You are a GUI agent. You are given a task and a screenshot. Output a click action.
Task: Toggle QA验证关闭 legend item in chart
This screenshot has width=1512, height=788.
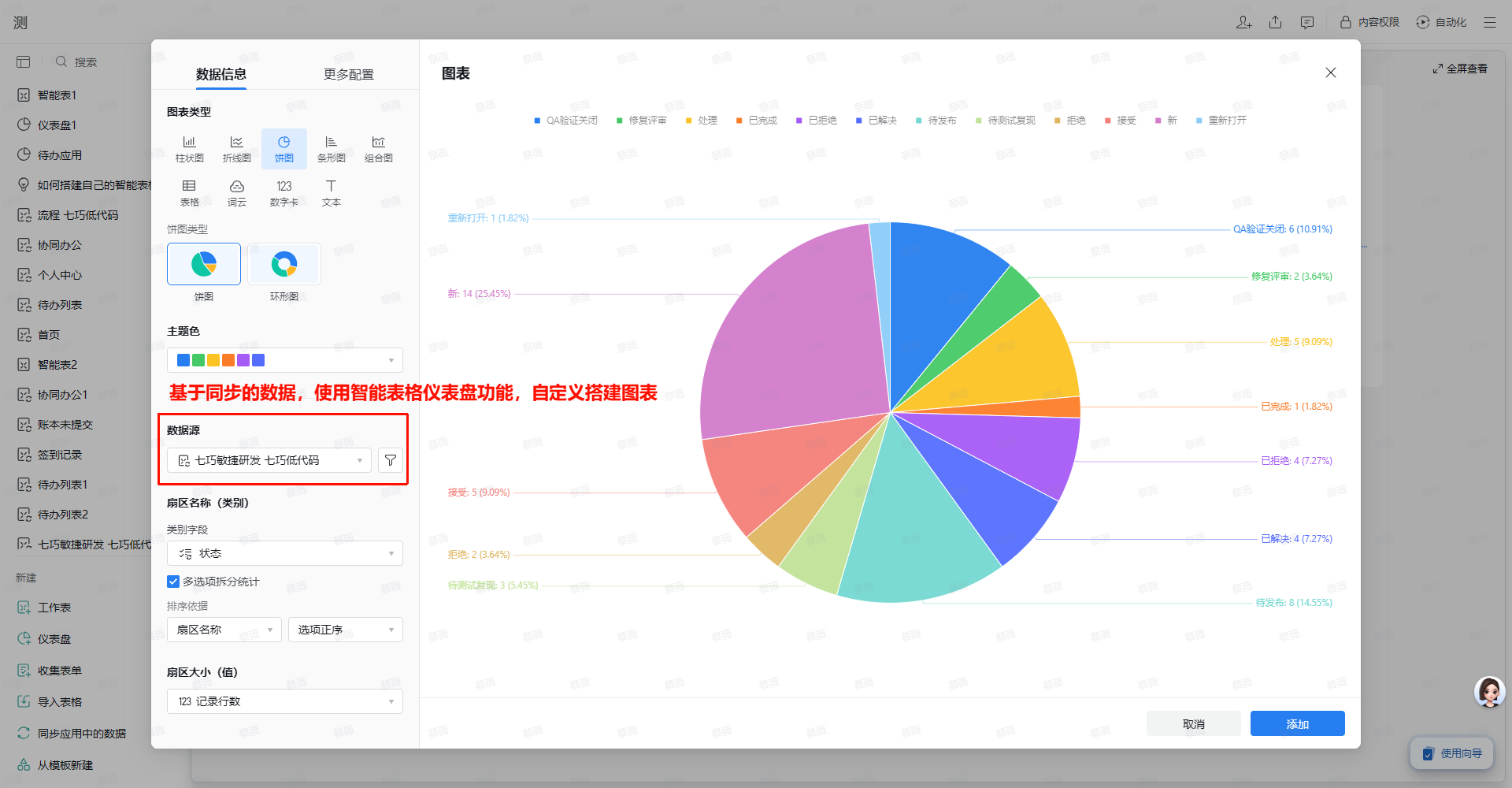click(x=565, y=121)
